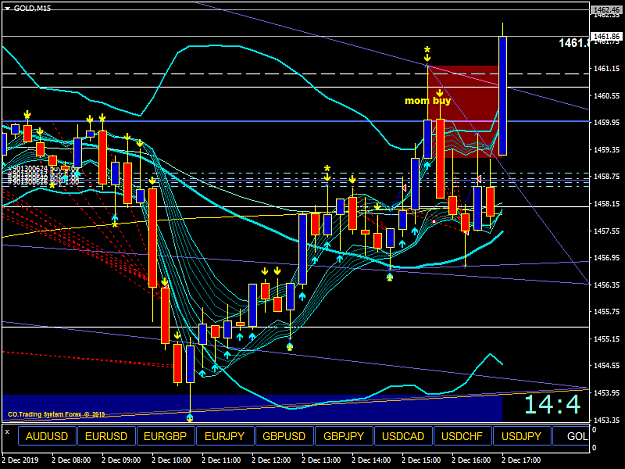This screenshot has height=469, width=625.
Task: Open the GOLD,M15 chart dropdown triangle
Action: click(7, 8)
